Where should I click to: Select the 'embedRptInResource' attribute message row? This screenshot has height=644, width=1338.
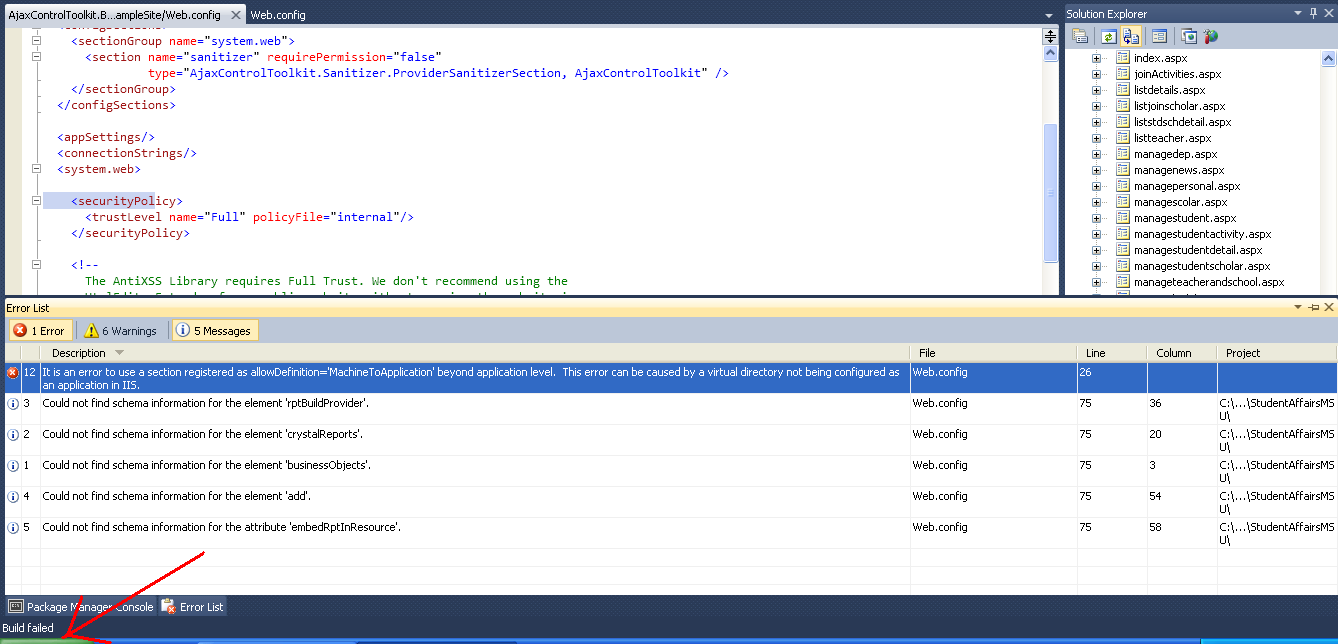[670, 533]
